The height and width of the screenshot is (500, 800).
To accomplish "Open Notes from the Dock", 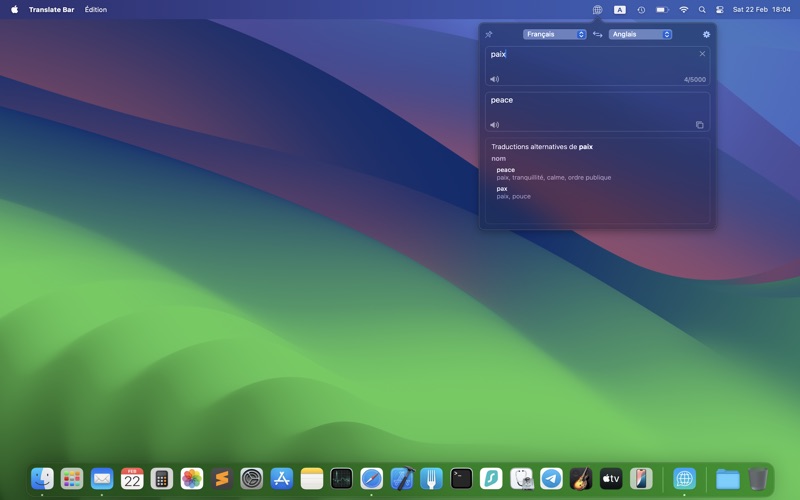I will click(x=312, y=479).
